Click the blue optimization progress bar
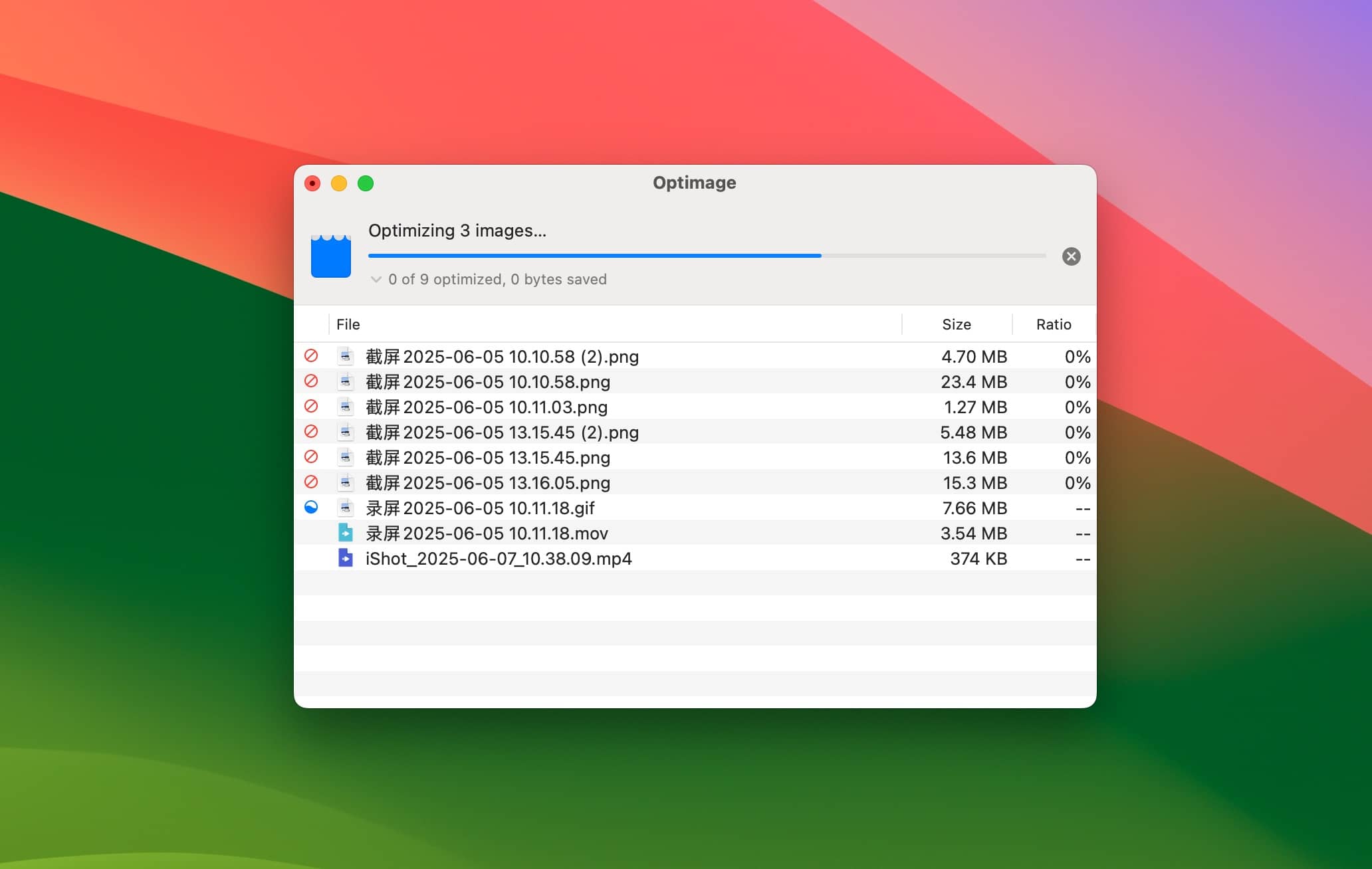The image size is (1372, 869). pyautogui.click(x=594, y=256)
